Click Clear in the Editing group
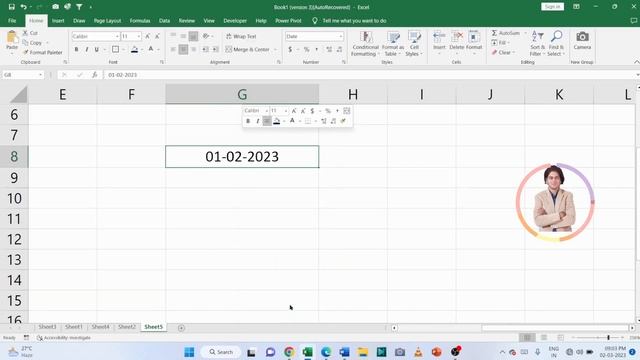This screenshot has height=360, width=640. pyautogui.click(x=502, y=52)
